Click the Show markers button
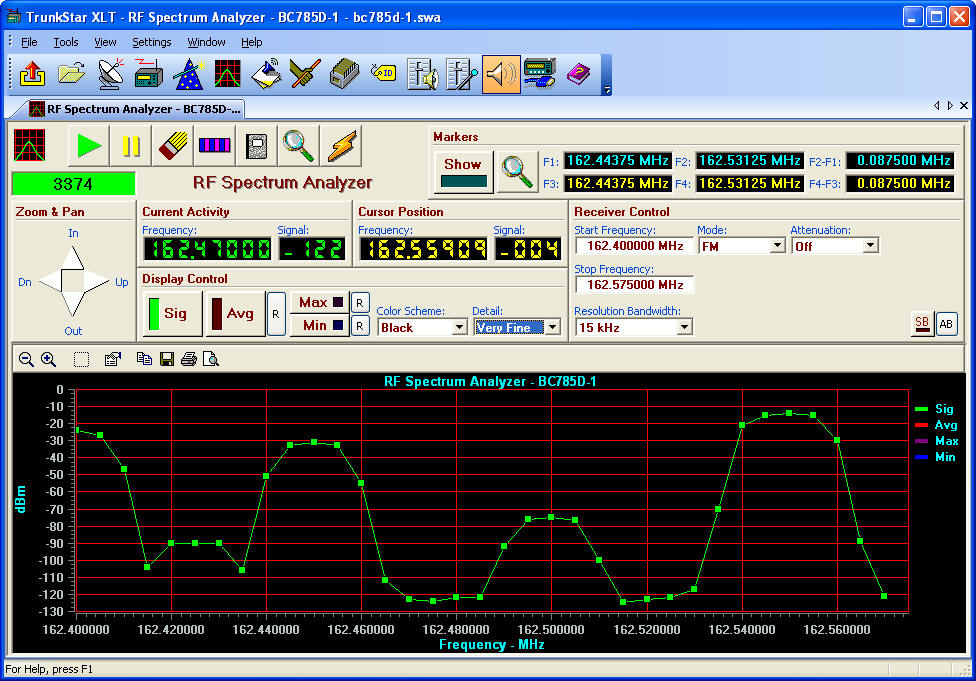This screenshot has width=976, height=681. tap(463, 172)
